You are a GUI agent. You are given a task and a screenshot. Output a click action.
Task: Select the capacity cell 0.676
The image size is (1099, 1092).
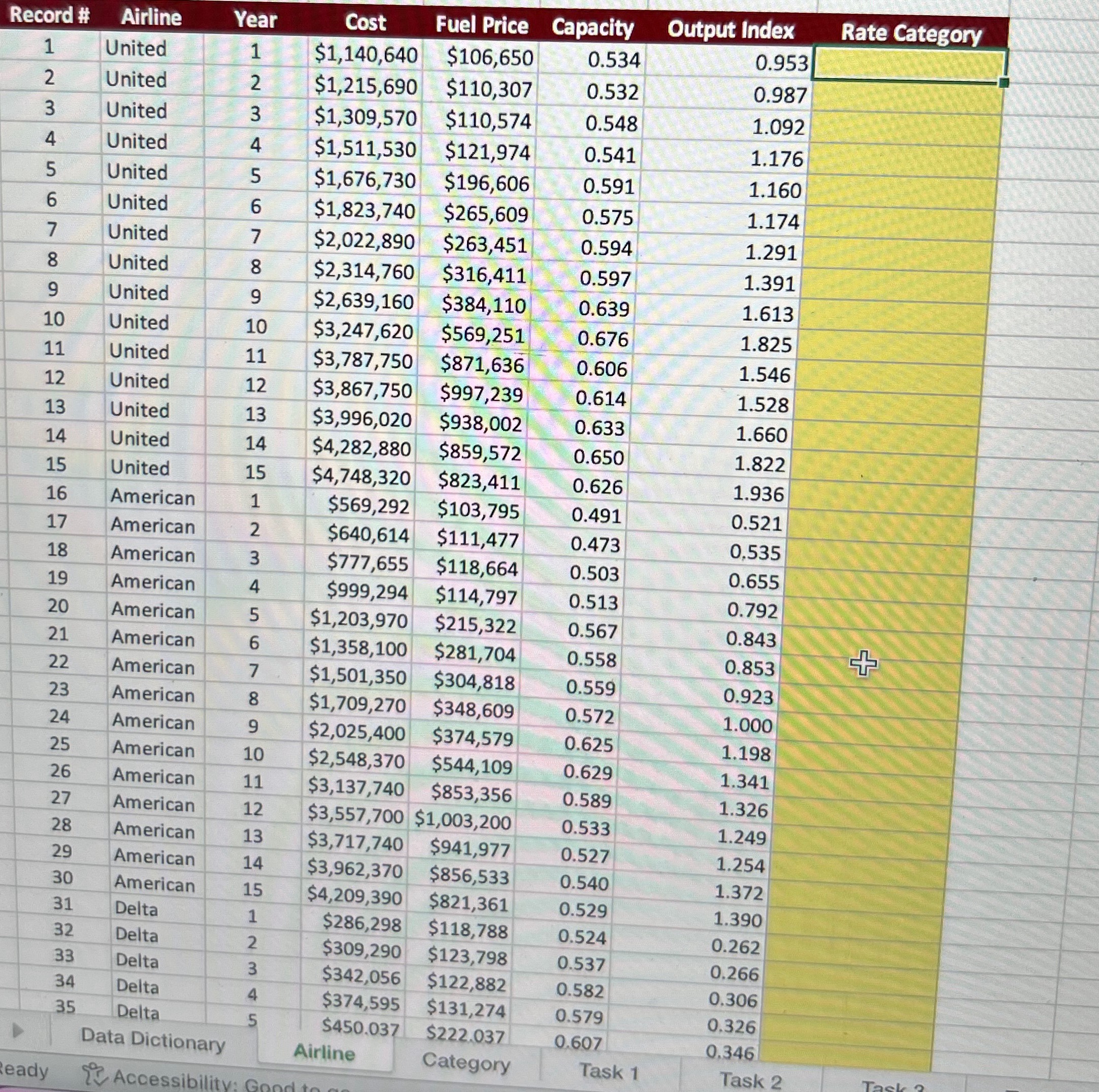coord(603,339)
